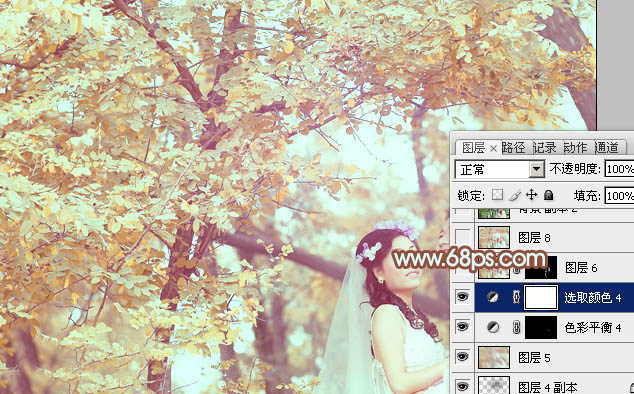Select the 图层 4 副本 layer name
The width and height of the screenshot is (634, 394).
(548, 388)
